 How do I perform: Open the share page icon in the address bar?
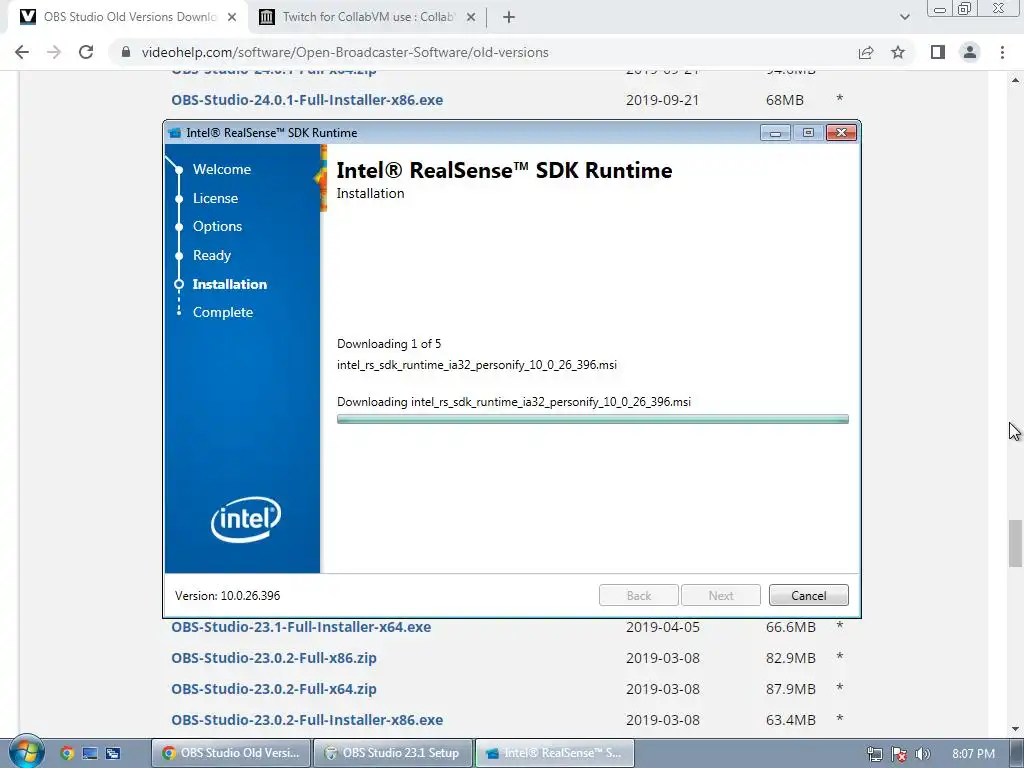pyautogui.click(x=866, y=52)
